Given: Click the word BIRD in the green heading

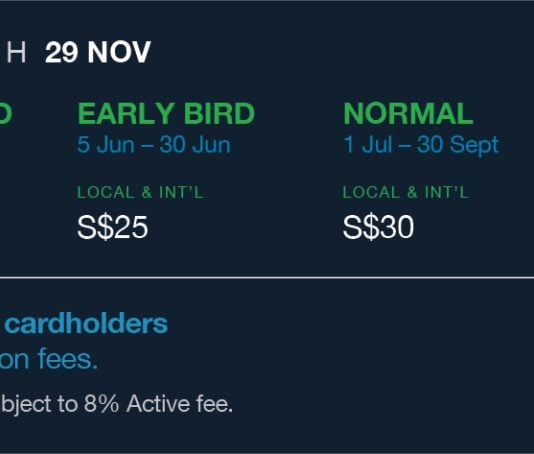Looking at the screenshot, I should (219, 113).
